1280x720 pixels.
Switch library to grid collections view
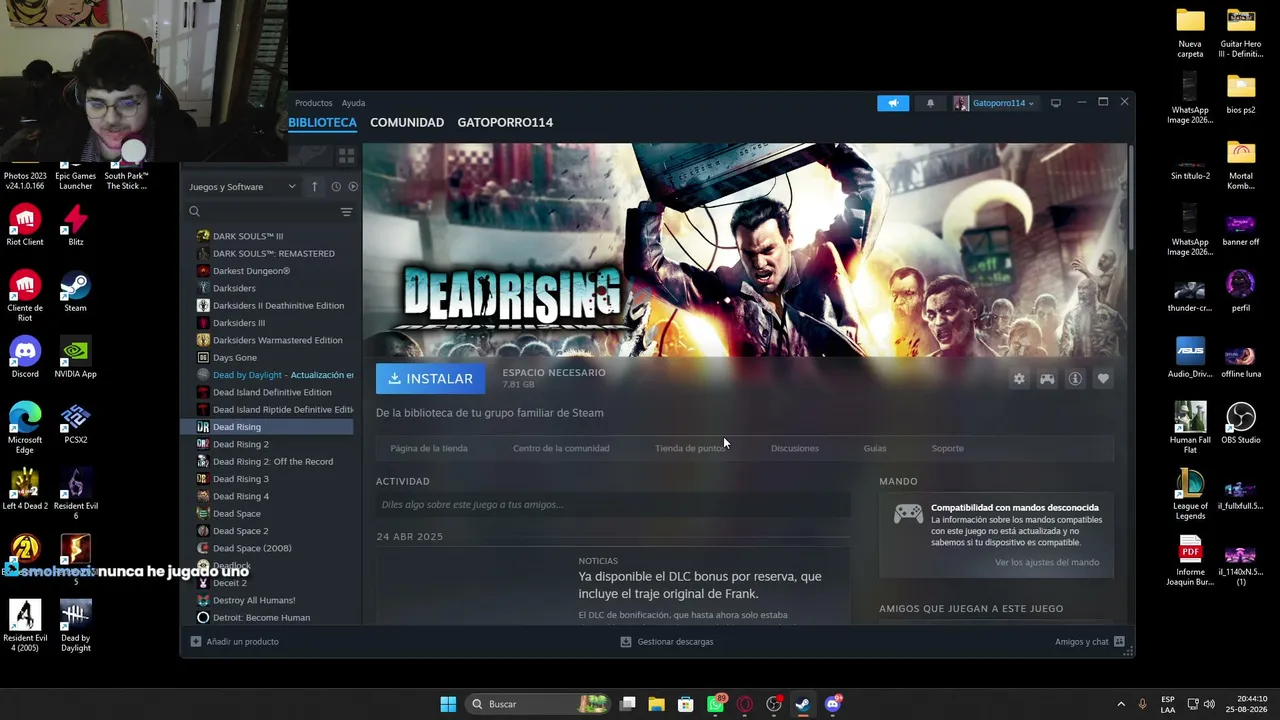click(346, 156)
